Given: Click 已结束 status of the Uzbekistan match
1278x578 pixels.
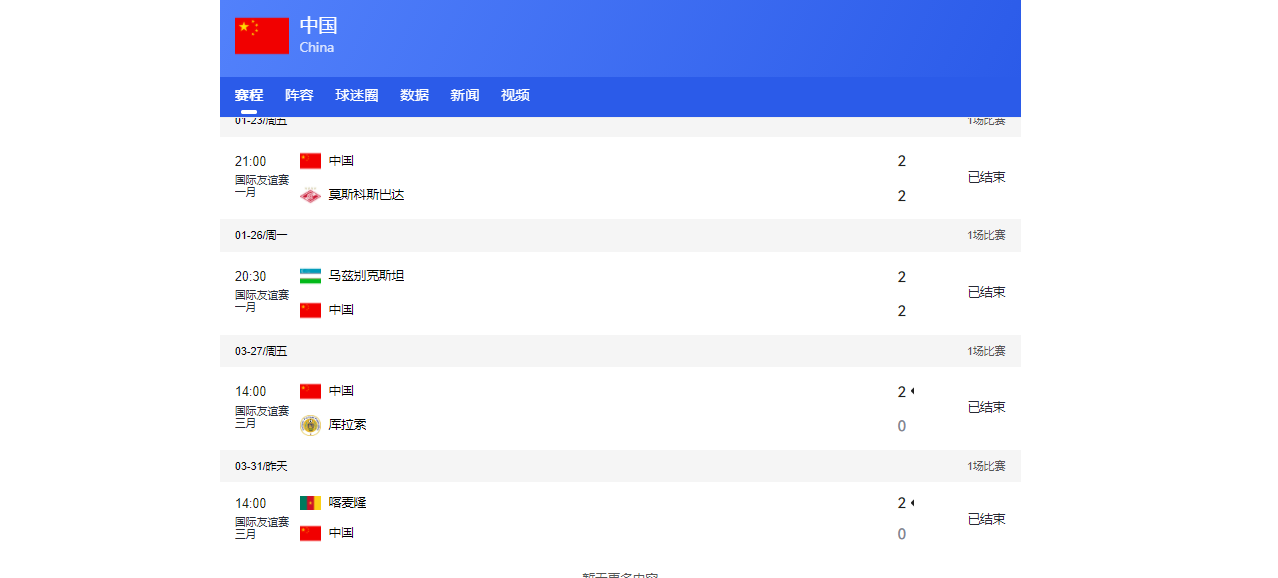Looking at the screenshot, I should click(x=986, y=292).
